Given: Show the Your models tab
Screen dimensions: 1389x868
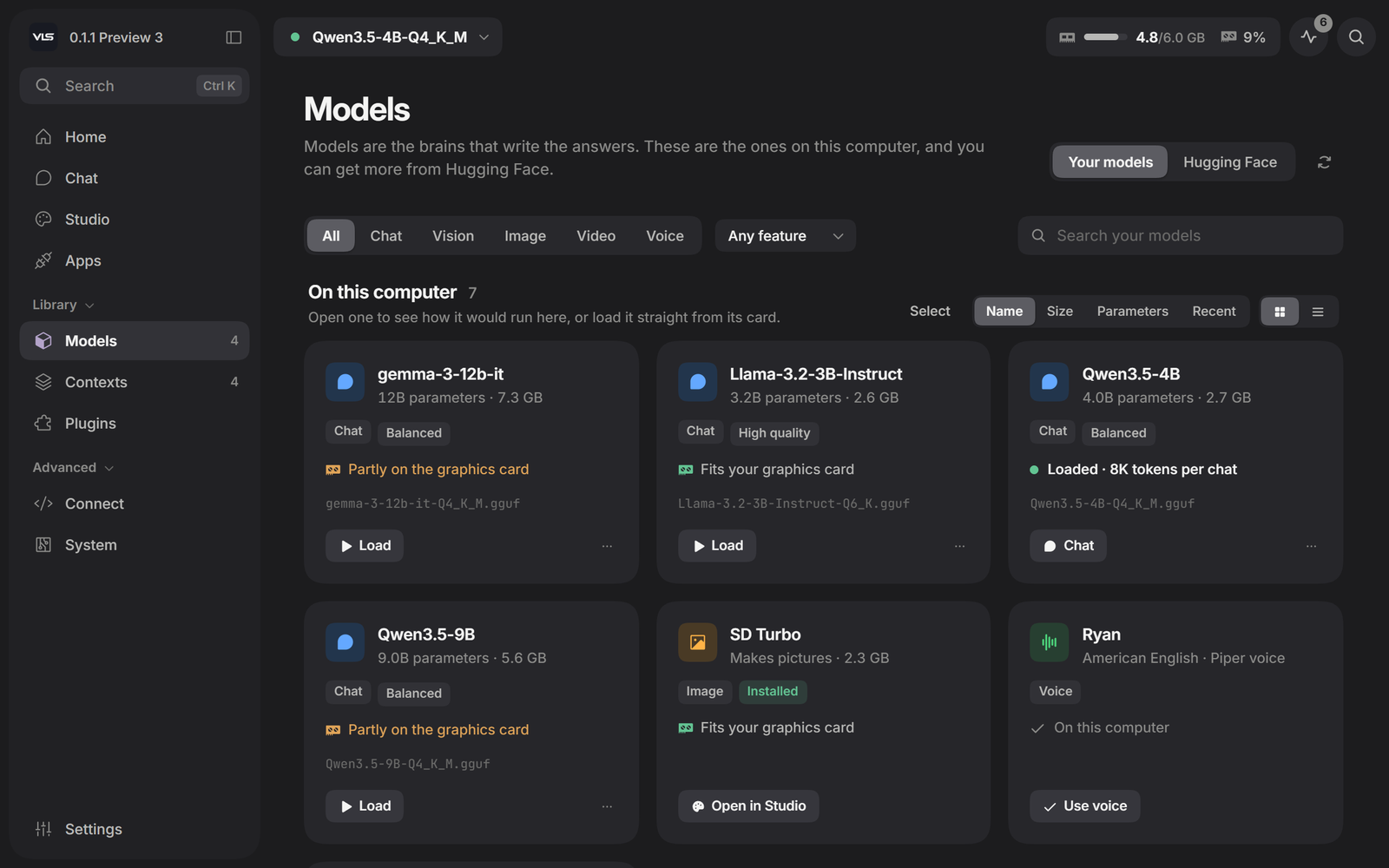Looking at the screenshot, I should (x=1110, y=162).
